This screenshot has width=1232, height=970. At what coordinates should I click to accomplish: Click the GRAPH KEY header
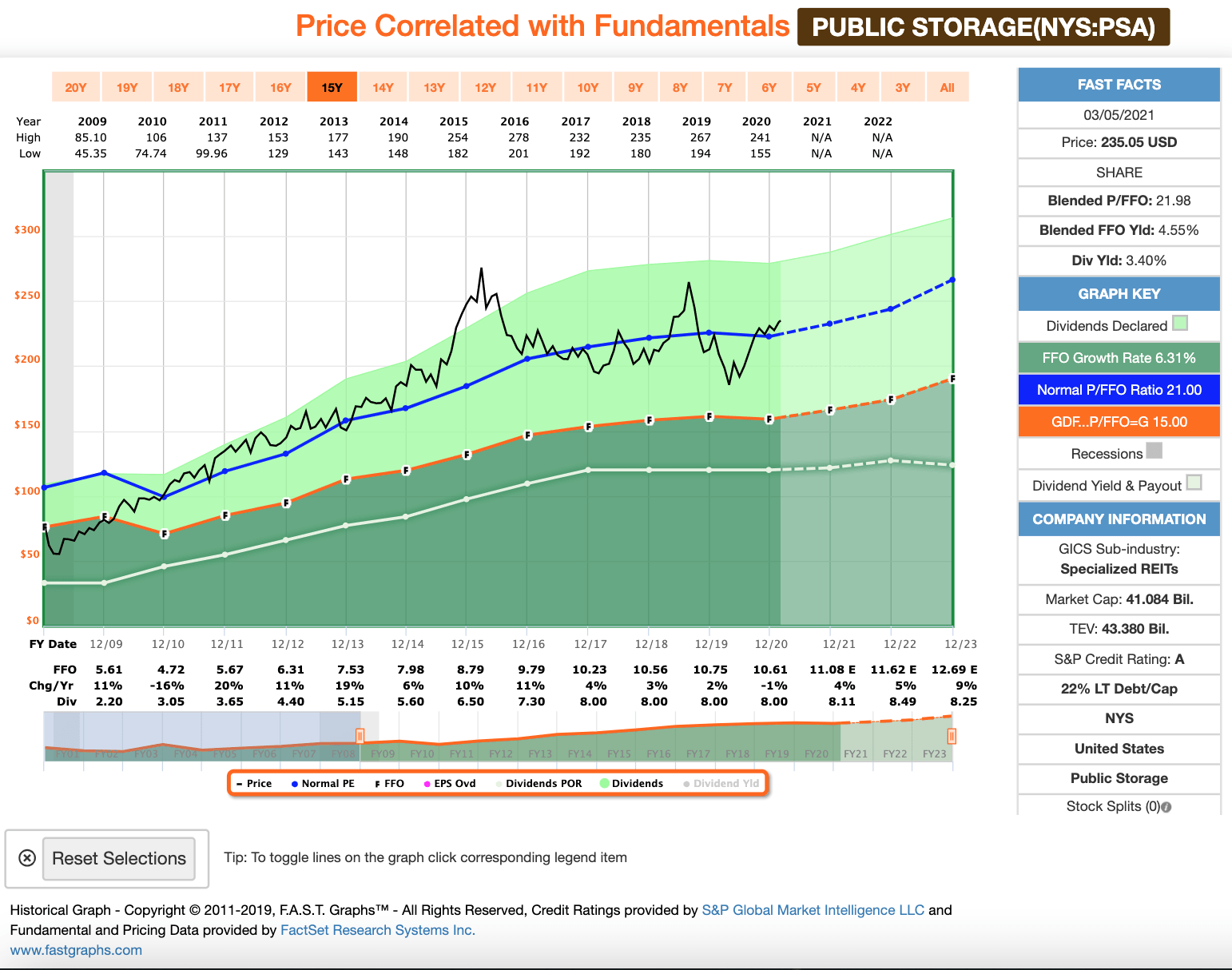[x=1119, y=294]
